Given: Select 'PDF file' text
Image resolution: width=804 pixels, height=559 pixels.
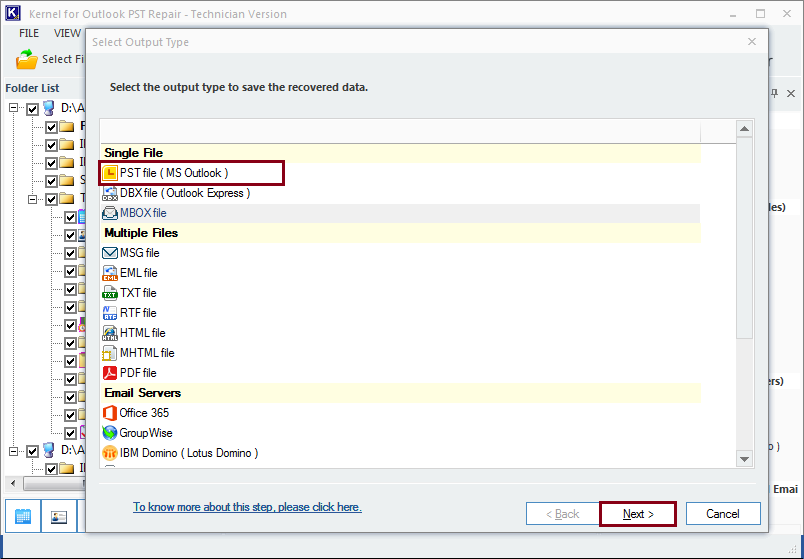Looking at the screenshot, I should tap(138, 373).
